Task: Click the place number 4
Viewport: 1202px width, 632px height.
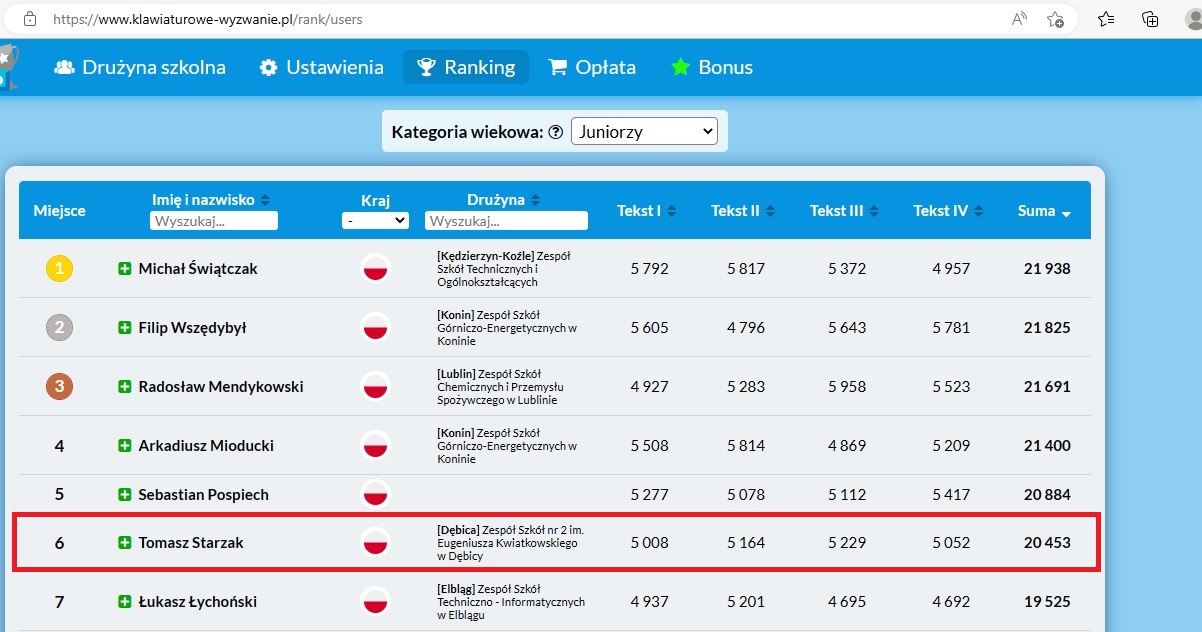Action: click(x=59, y=446)
